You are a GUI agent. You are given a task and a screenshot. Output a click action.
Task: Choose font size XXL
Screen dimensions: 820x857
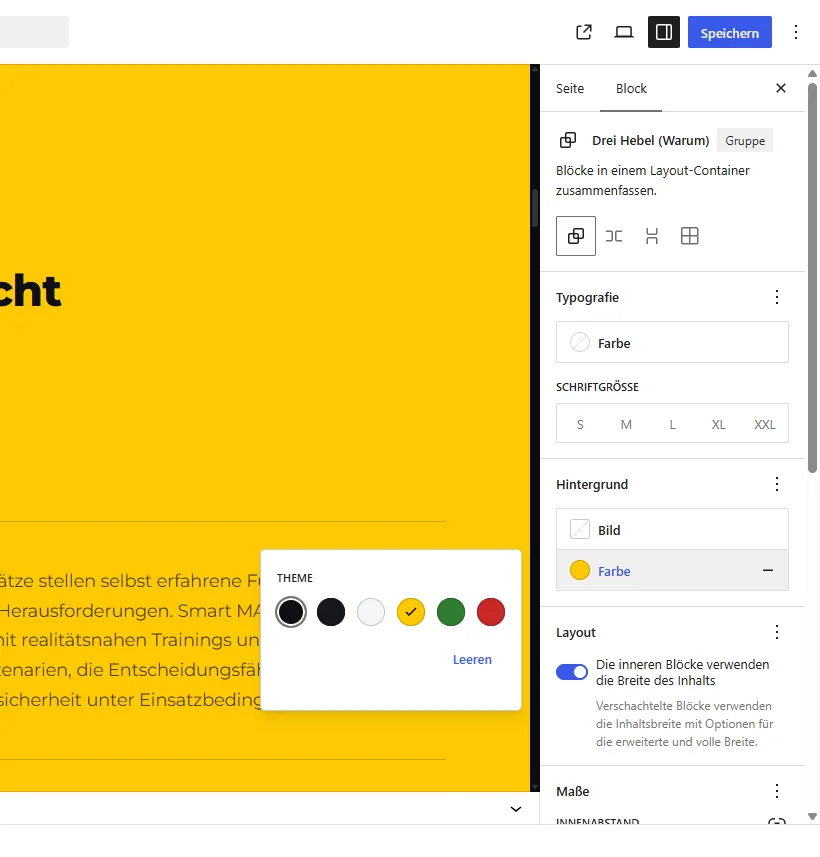pos(765,424)
